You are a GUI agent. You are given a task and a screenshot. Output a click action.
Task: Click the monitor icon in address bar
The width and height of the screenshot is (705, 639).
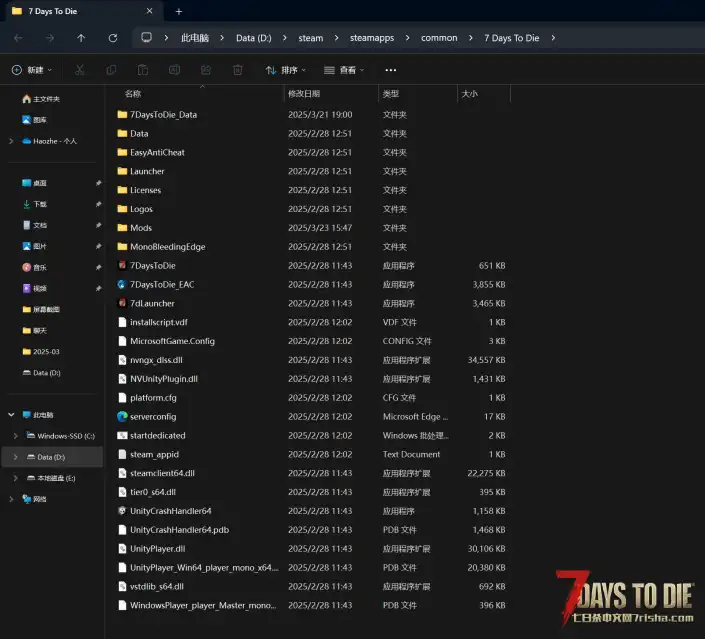(147, 38)
